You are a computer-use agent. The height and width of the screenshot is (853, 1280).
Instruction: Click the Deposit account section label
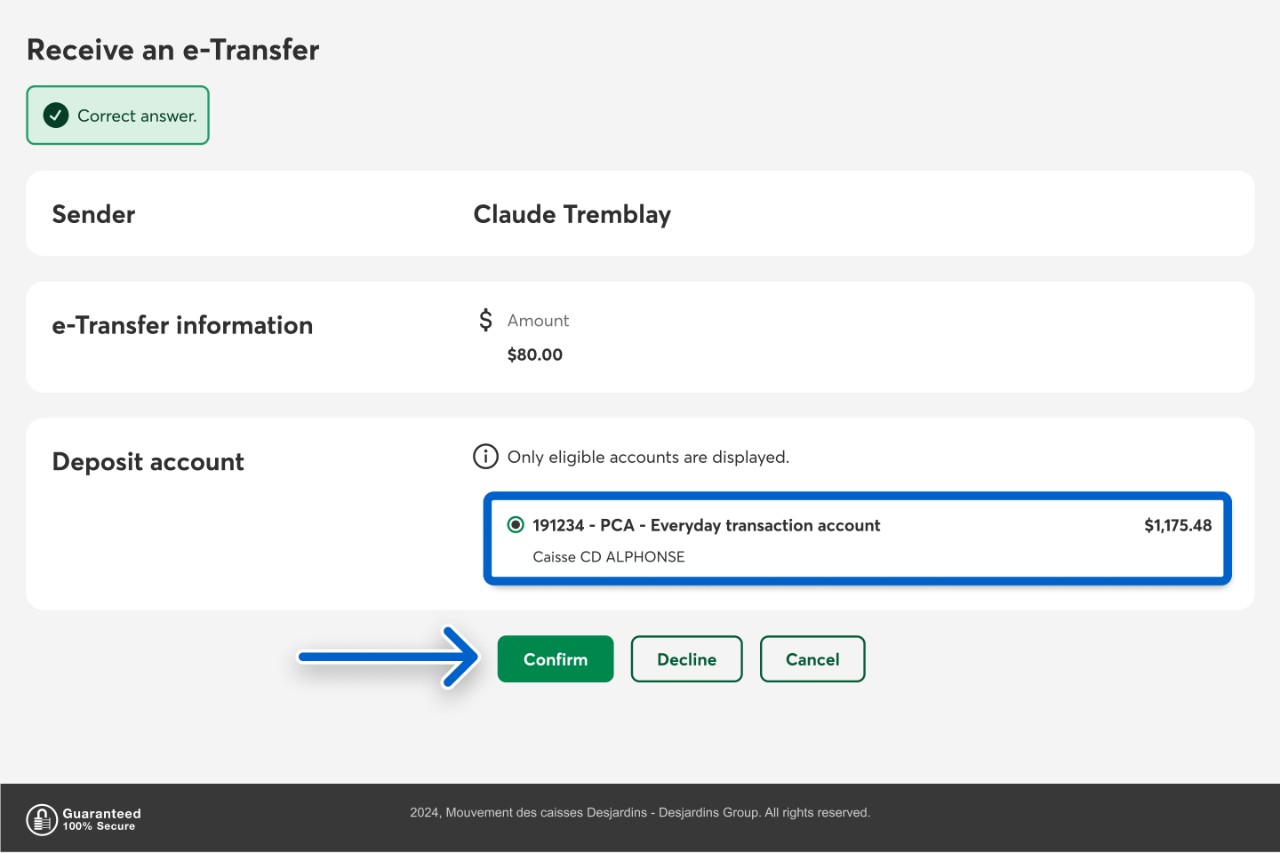pos(148,462)
